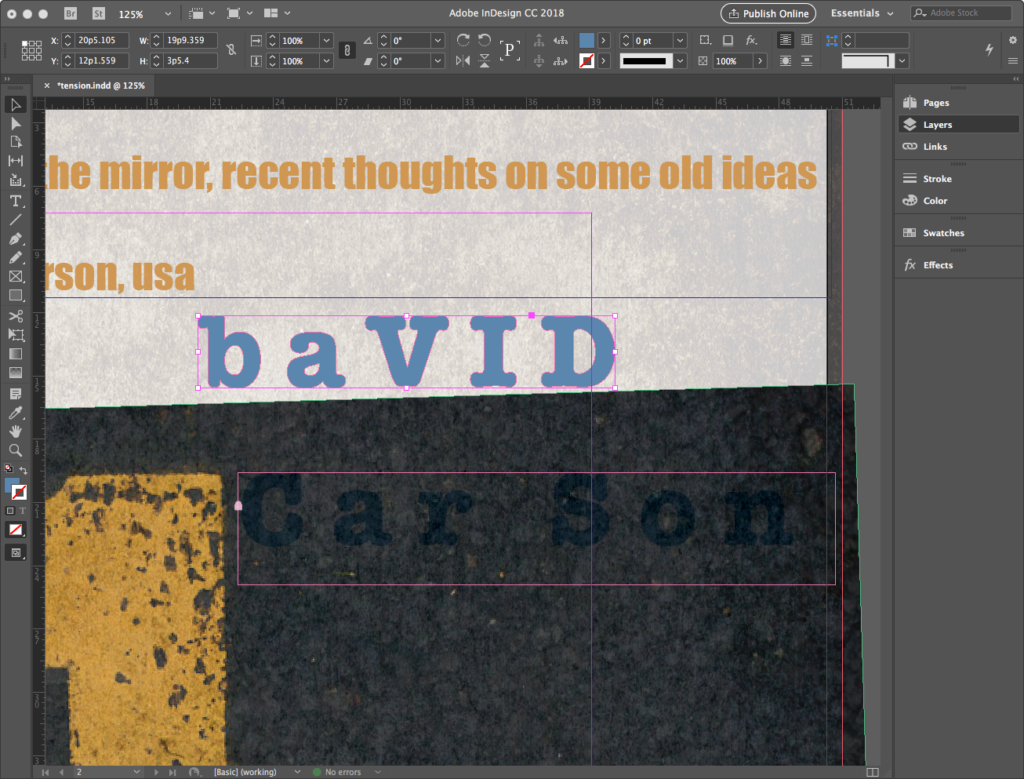Toggle constrain proportions for scaling
The image size is (1024, 779).
[x=347, y=50]
